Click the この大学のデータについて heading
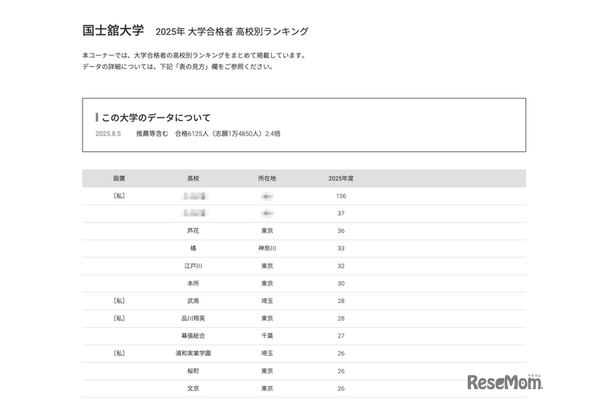The image size is (610, 400). (156, 118)
